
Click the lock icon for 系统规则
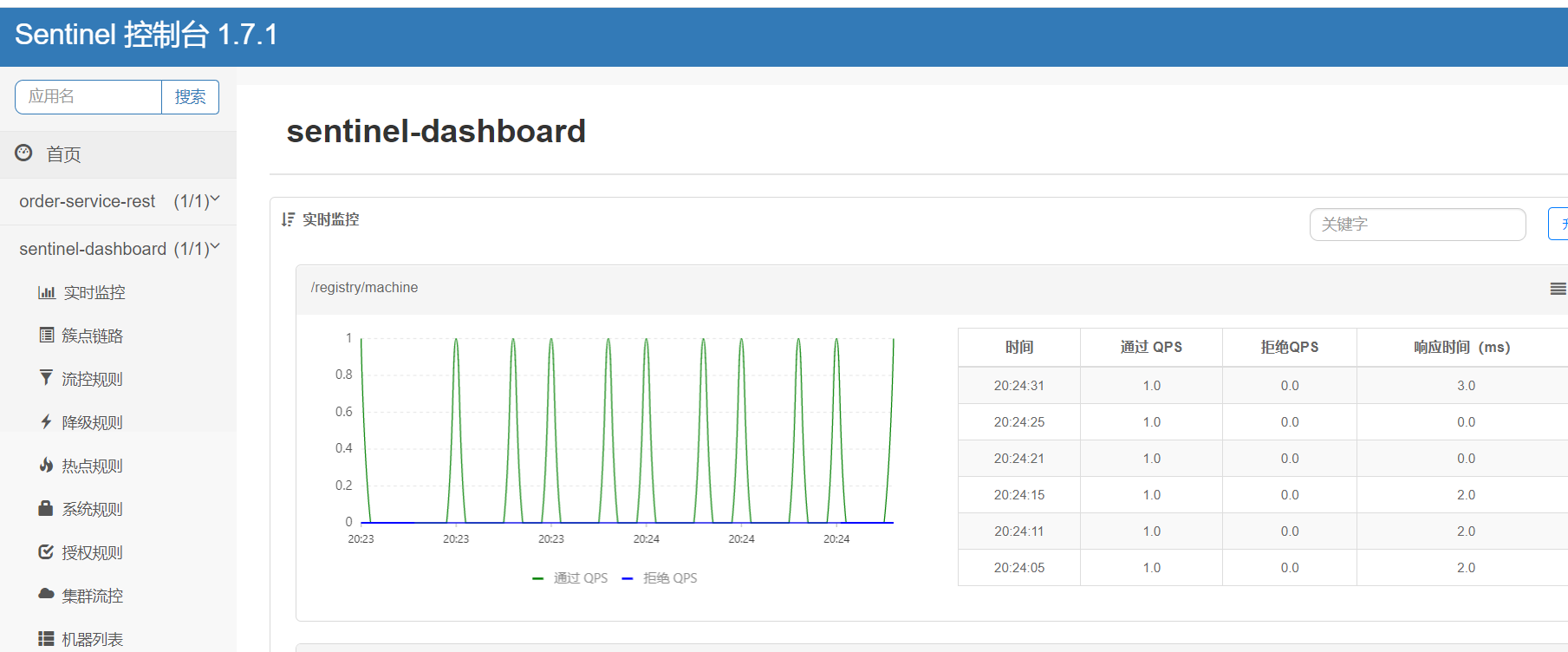click(46, 508)
